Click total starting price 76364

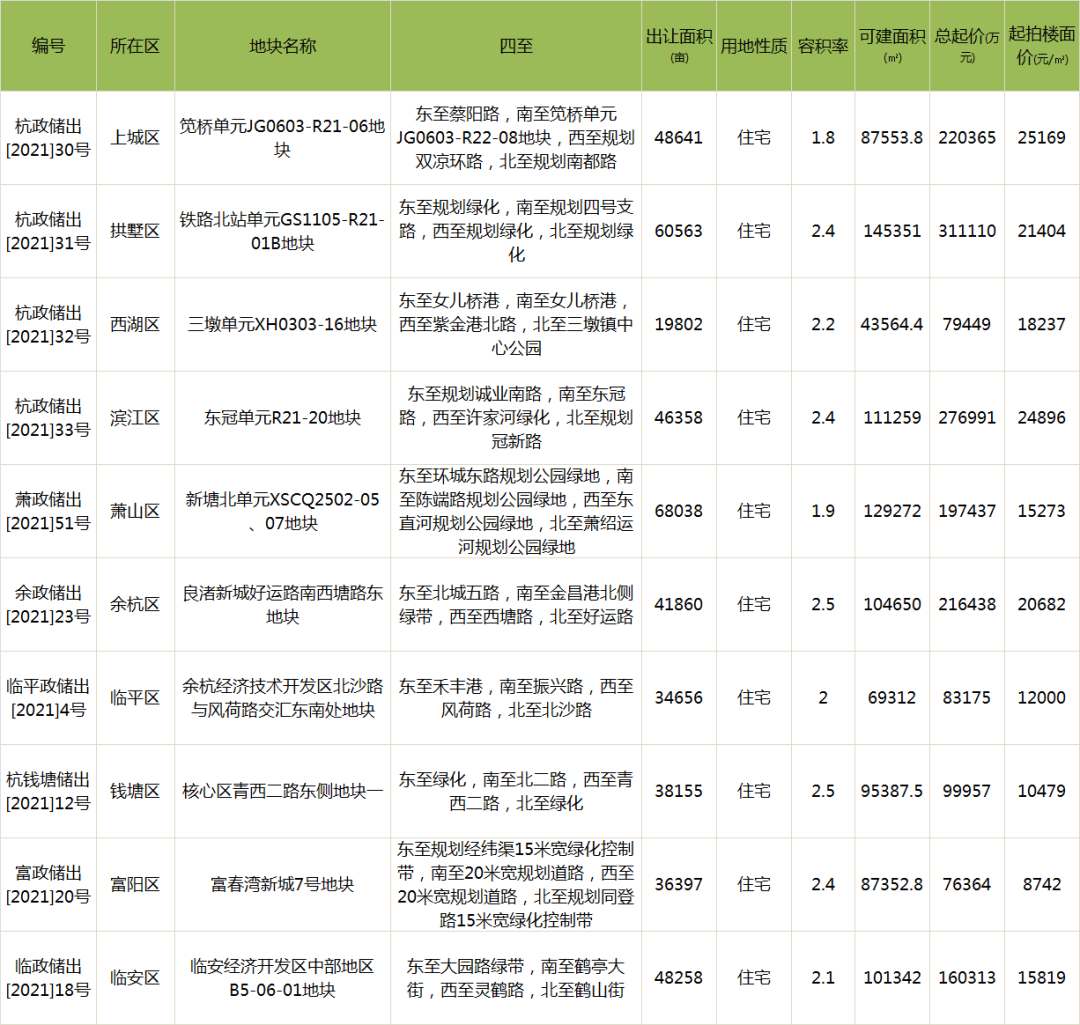pos(967,884)
